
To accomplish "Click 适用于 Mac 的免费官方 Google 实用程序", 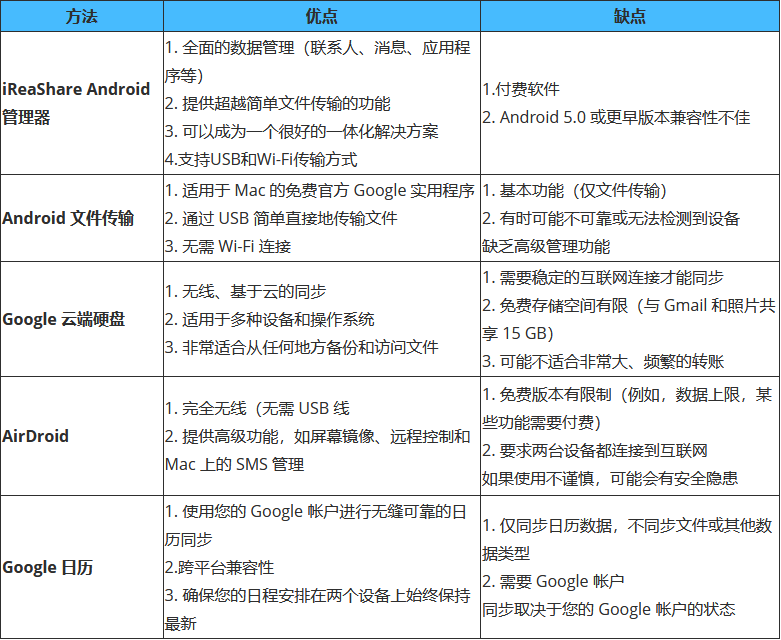I will point(320,191).
